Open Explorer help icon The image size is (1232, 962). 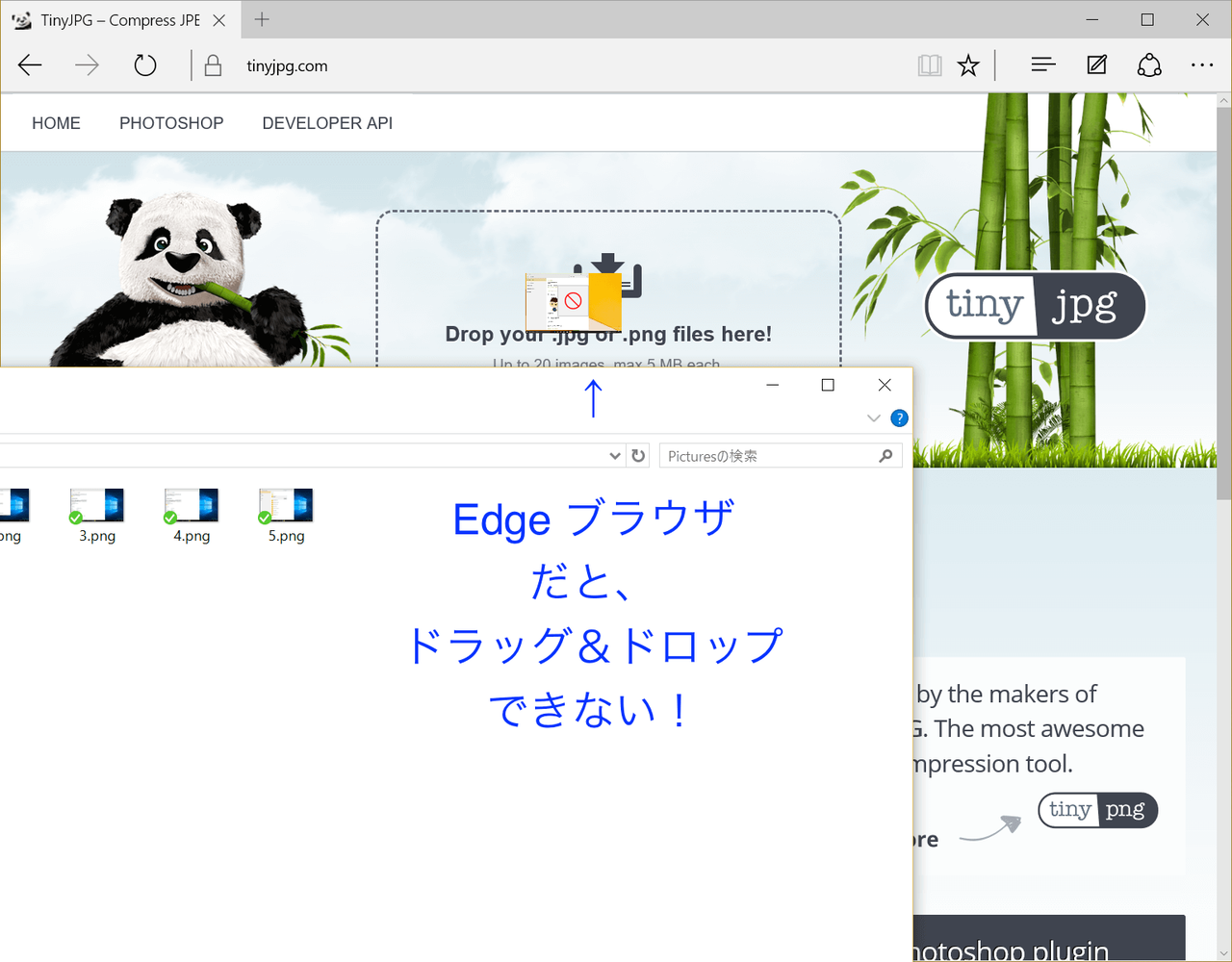[x=899, y=418]
